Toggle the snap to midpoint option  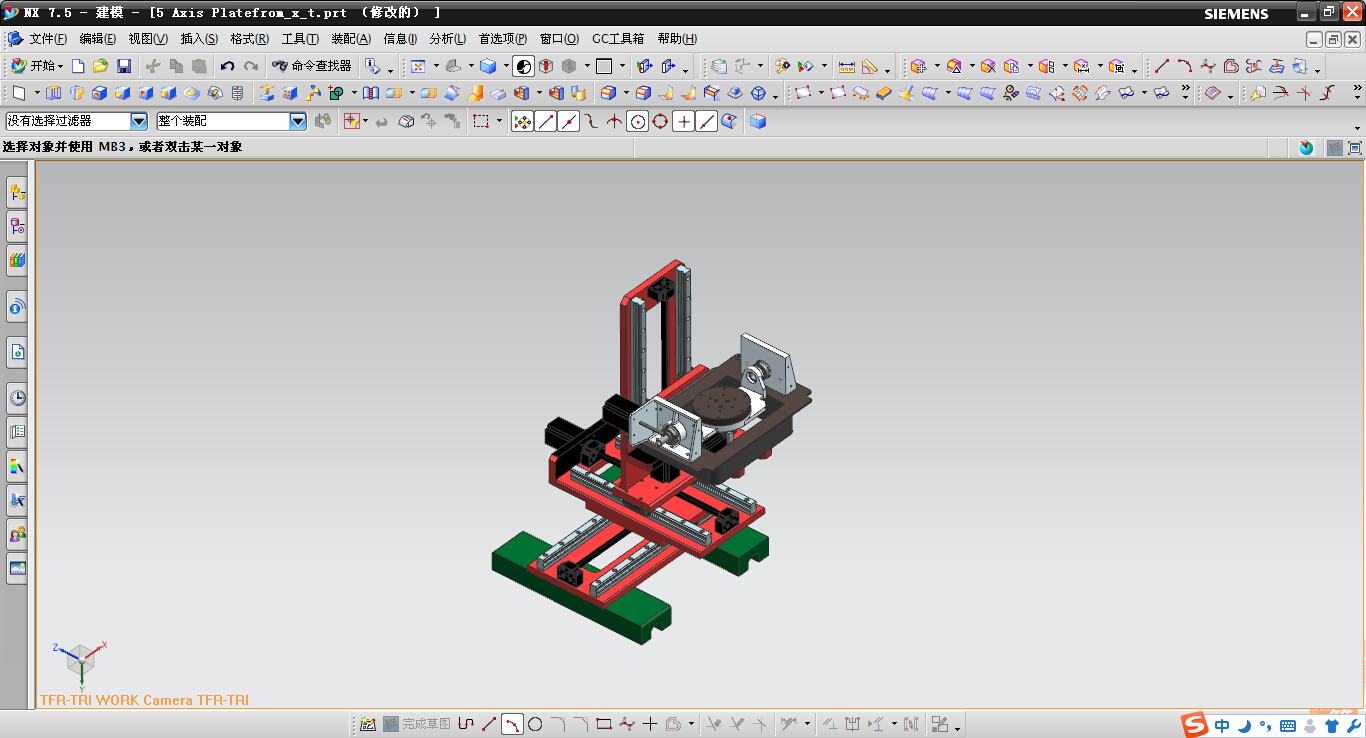click(569, 121)
